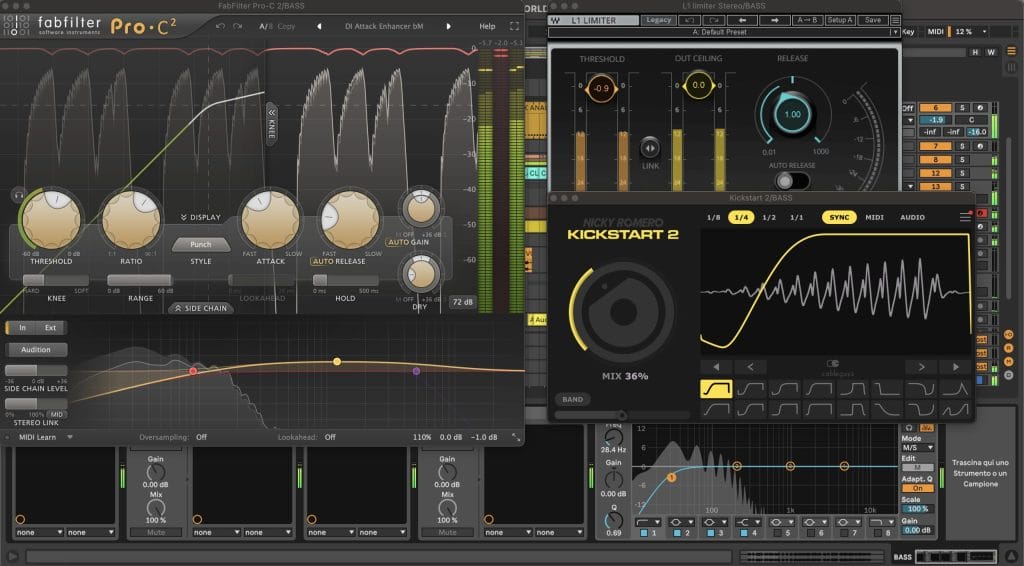
Task: Enable EQ Eight band 1 checkbox
Action: pyautogui.click(x=644, y=533)
